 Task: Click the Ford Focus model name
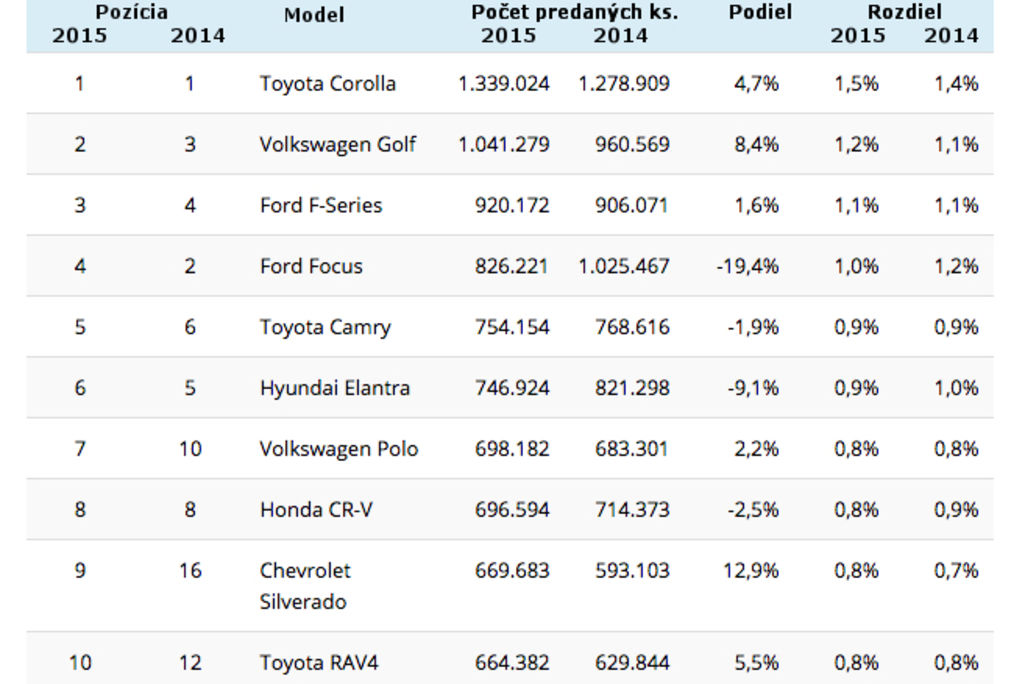click(311, 267)
